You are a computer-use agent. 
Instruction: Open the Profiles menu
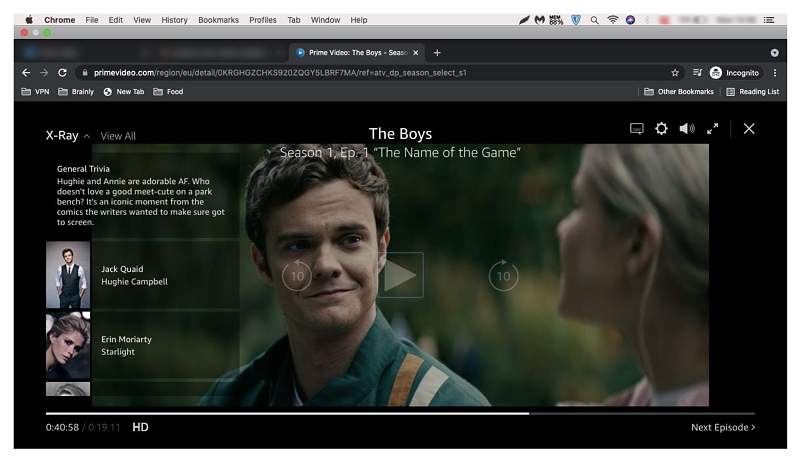click(263, 20)
